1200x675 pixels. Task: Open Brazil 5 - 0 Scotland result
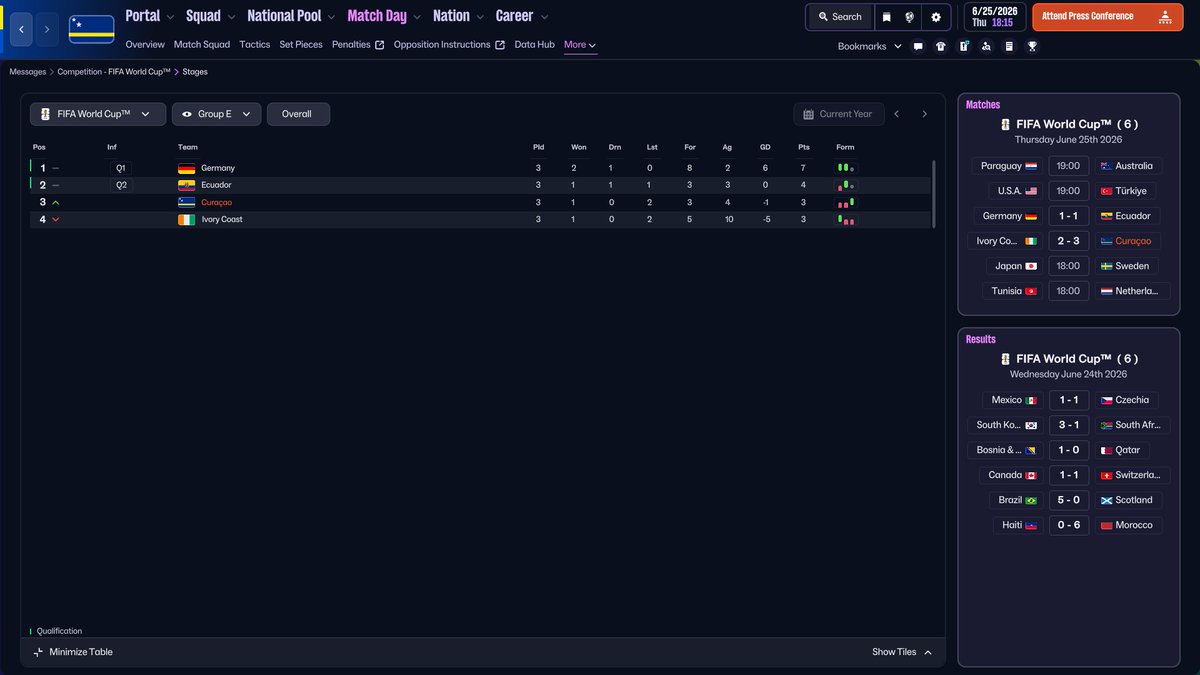point(1069,500)
